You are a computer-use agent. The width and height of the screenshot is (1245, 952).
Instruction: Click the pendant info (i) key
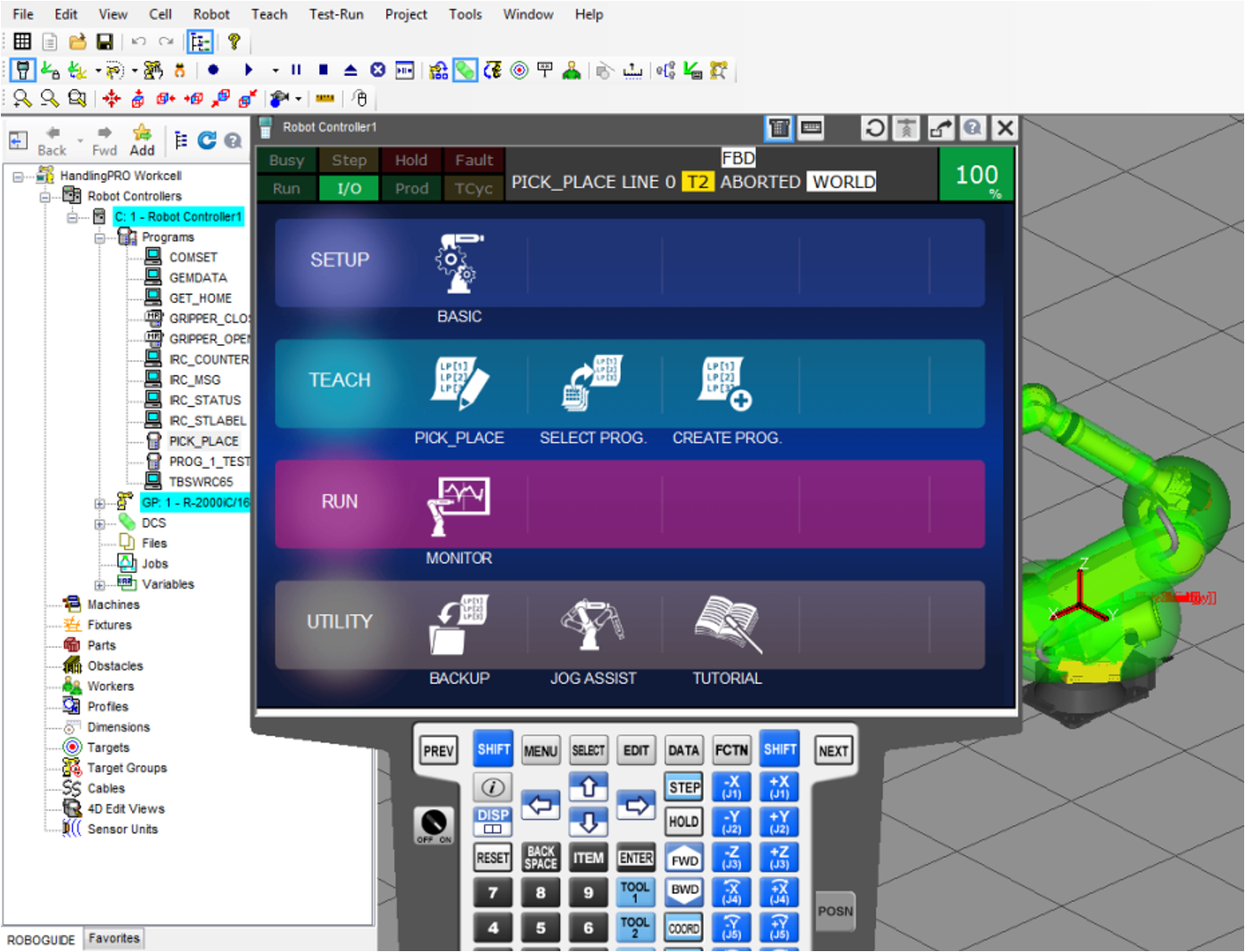point(492,786)
